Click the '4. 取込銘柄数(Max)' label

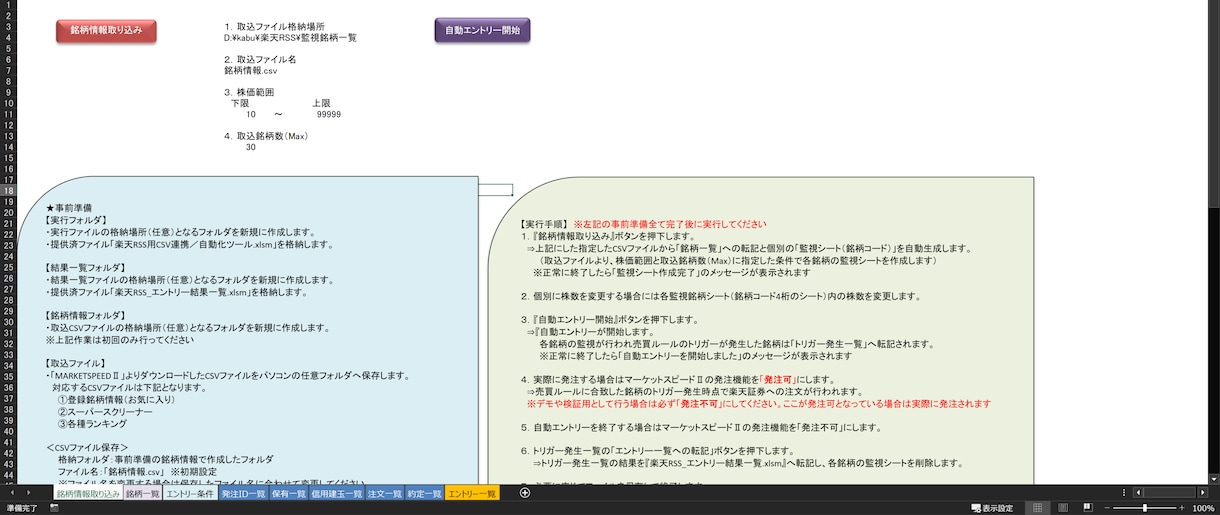click(265, 136)
